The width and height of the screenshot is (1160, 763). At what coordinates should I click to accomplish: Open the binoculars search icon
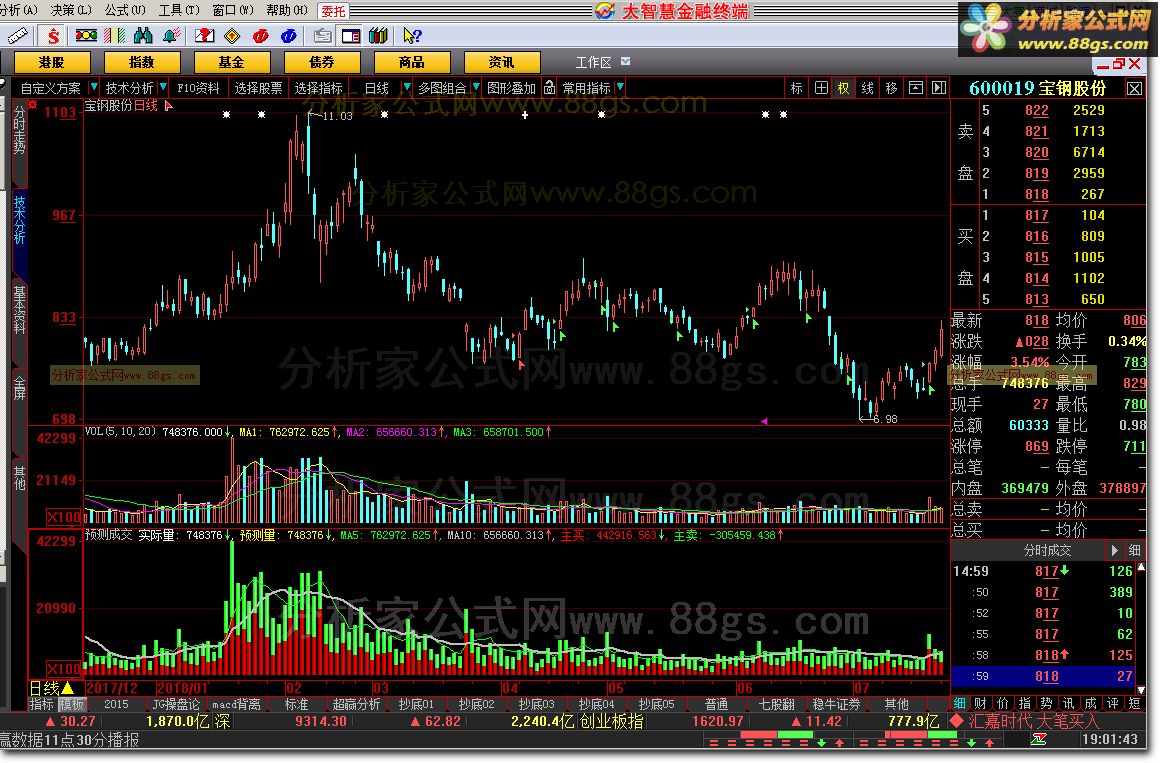point(143,35)
